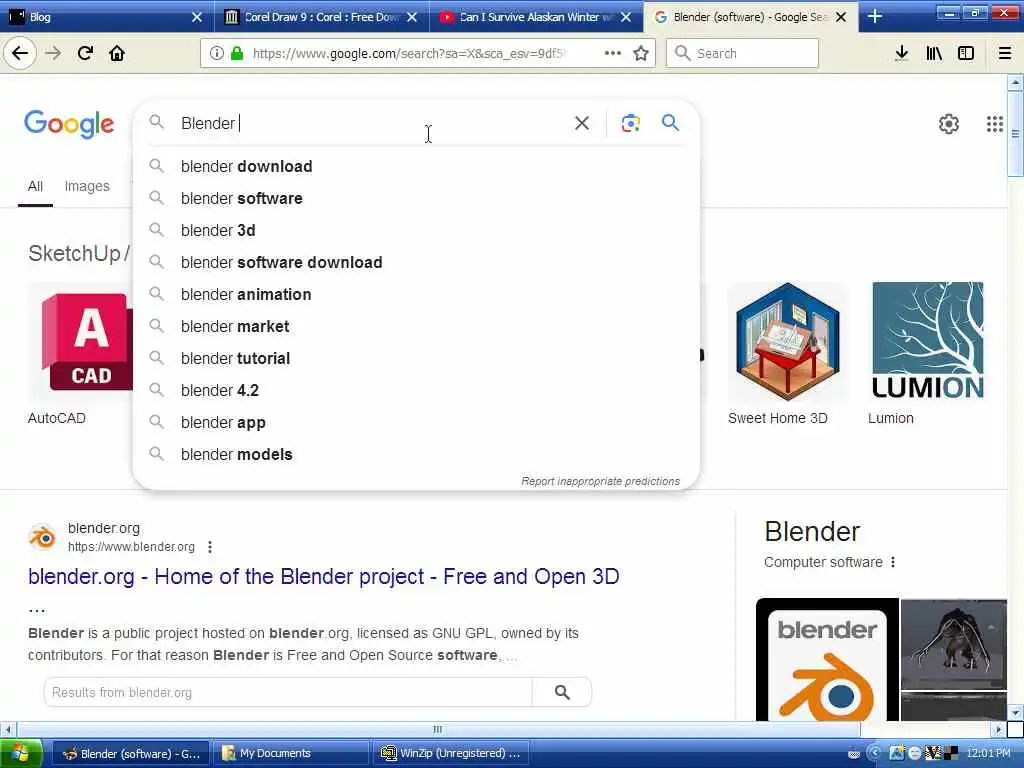Screen dimensions: 1024x768
Task: Choose suggestion blender download
Action: [x=416, y=167]
